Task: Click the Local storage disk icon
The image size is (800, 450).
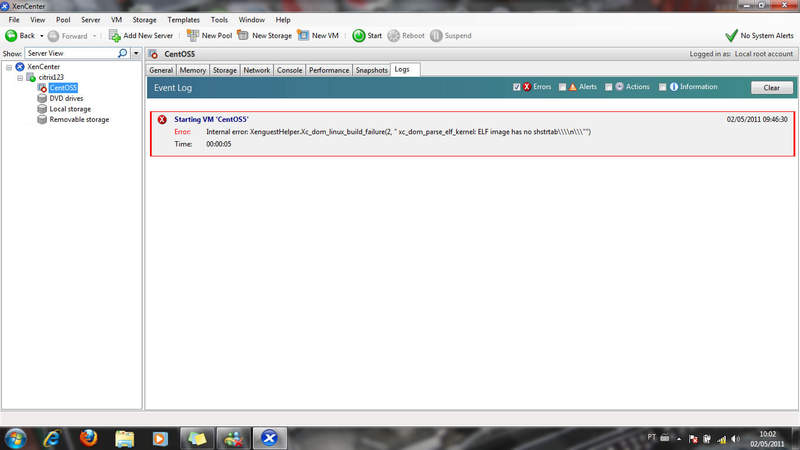Action: tap(42, 109)
